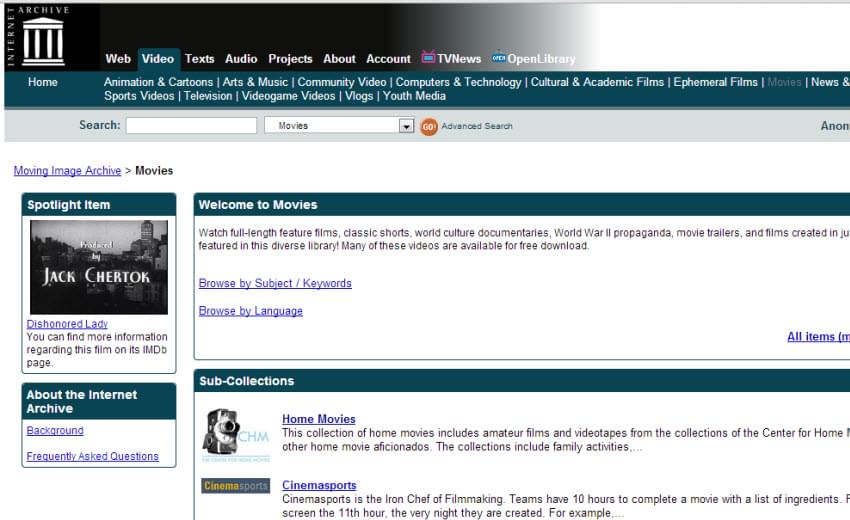The height and width of the screenshot is (520, 850).
Task: Click the All items link
Action: click(x=818, y=337)
